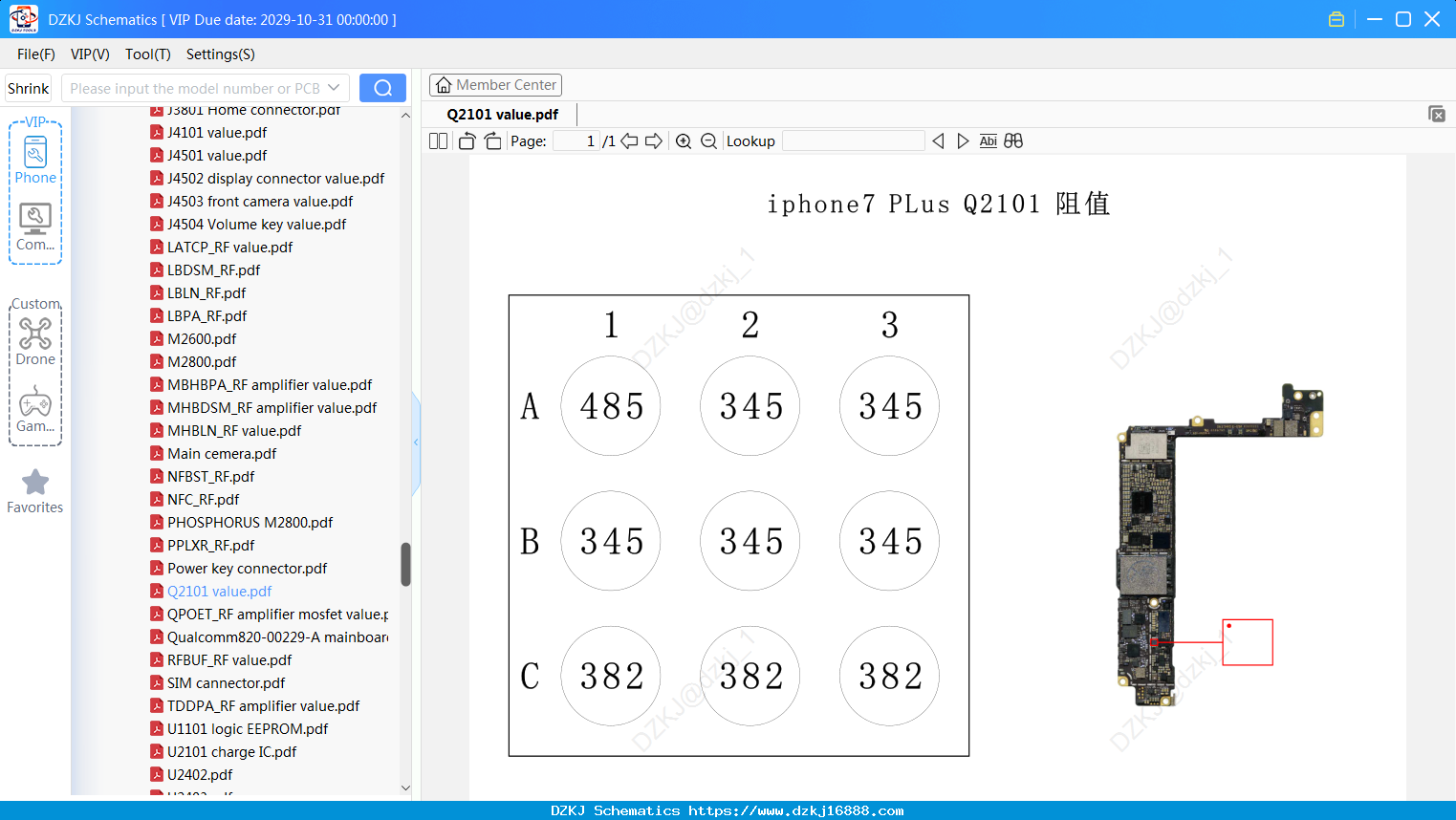Zoom out of the PDF

[x=708, y=140]
